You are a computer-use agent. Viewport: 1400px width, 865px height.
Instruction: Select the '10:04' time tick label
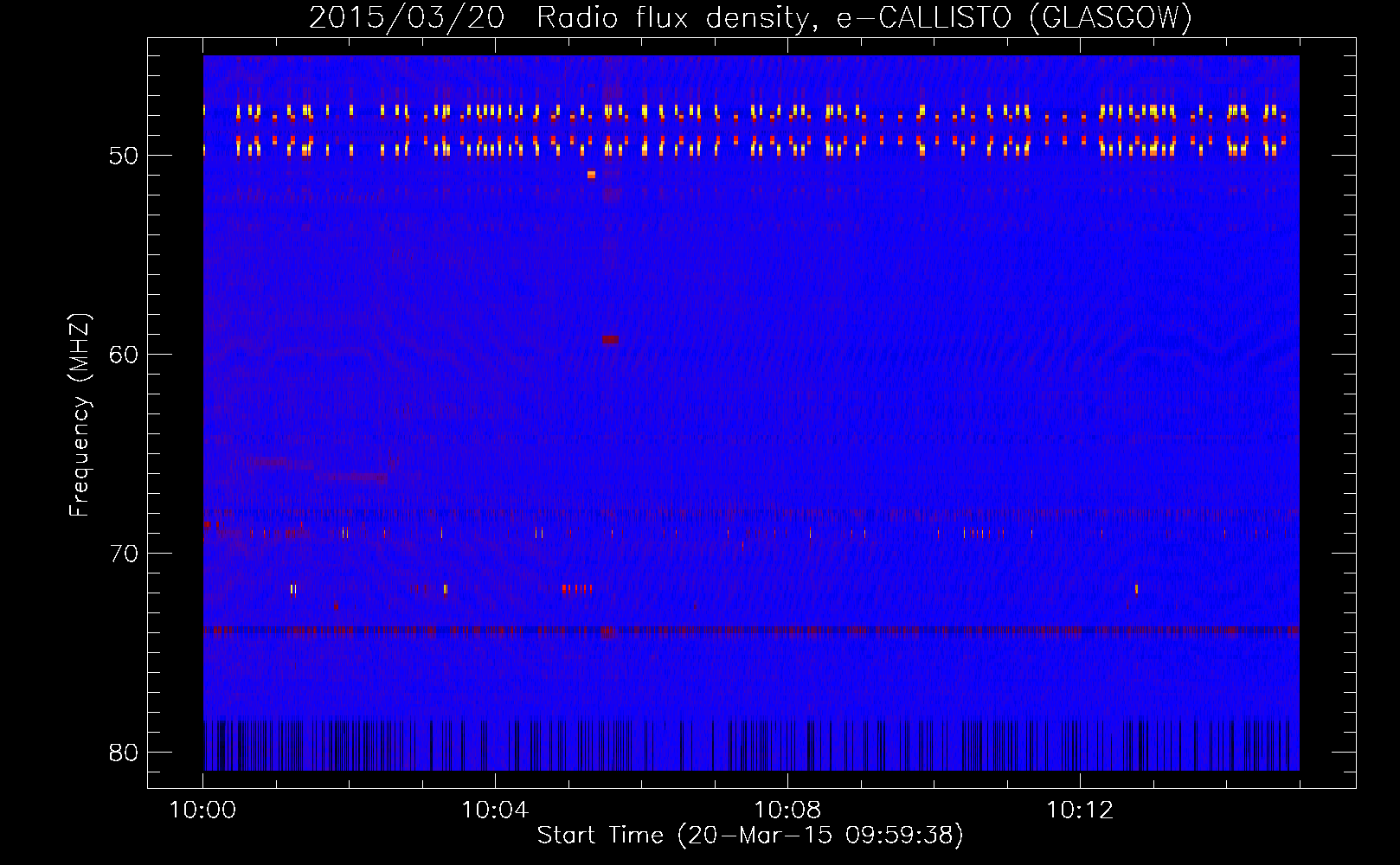495,811
